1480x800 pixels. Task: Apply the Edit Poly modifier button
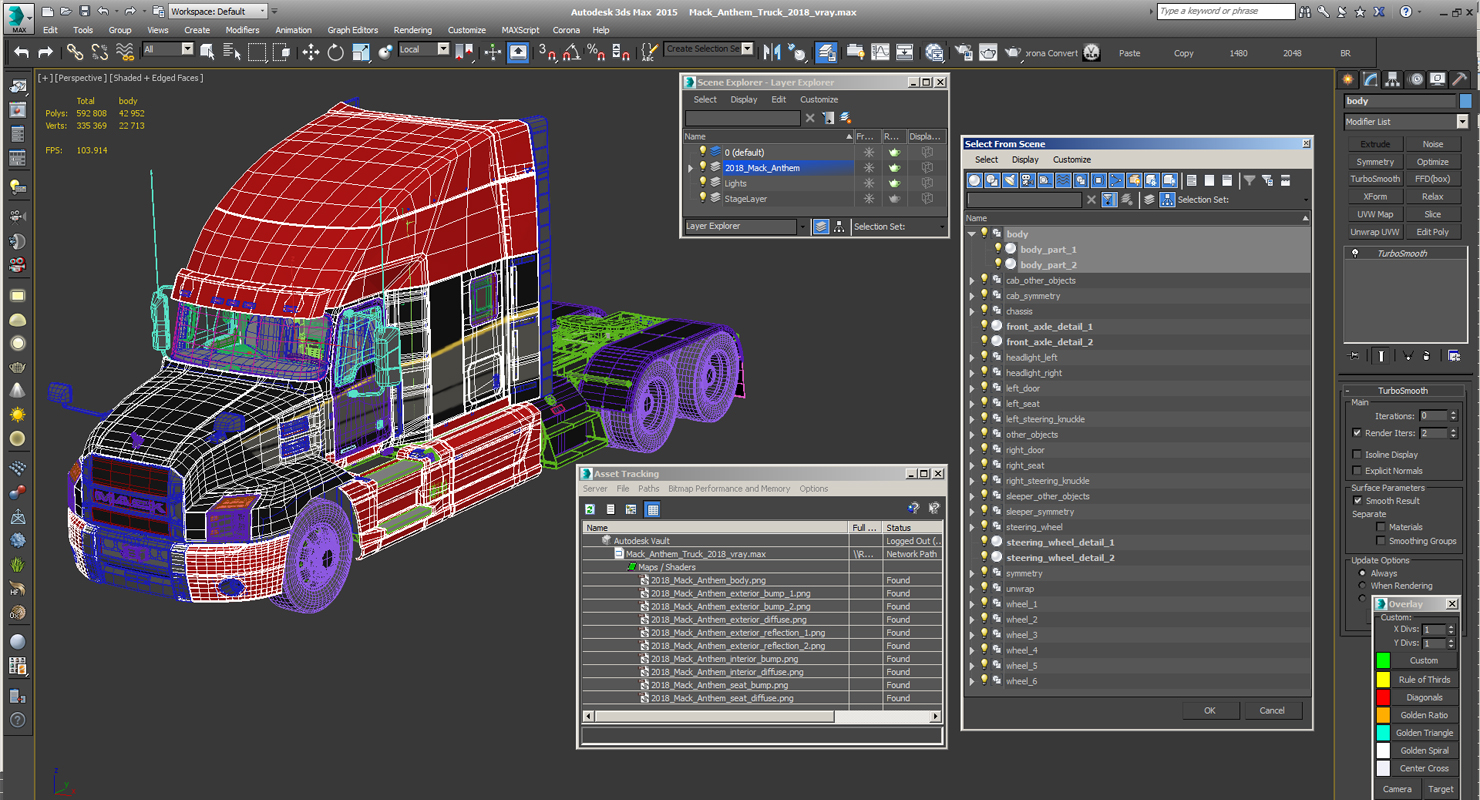coord(1432,232)
